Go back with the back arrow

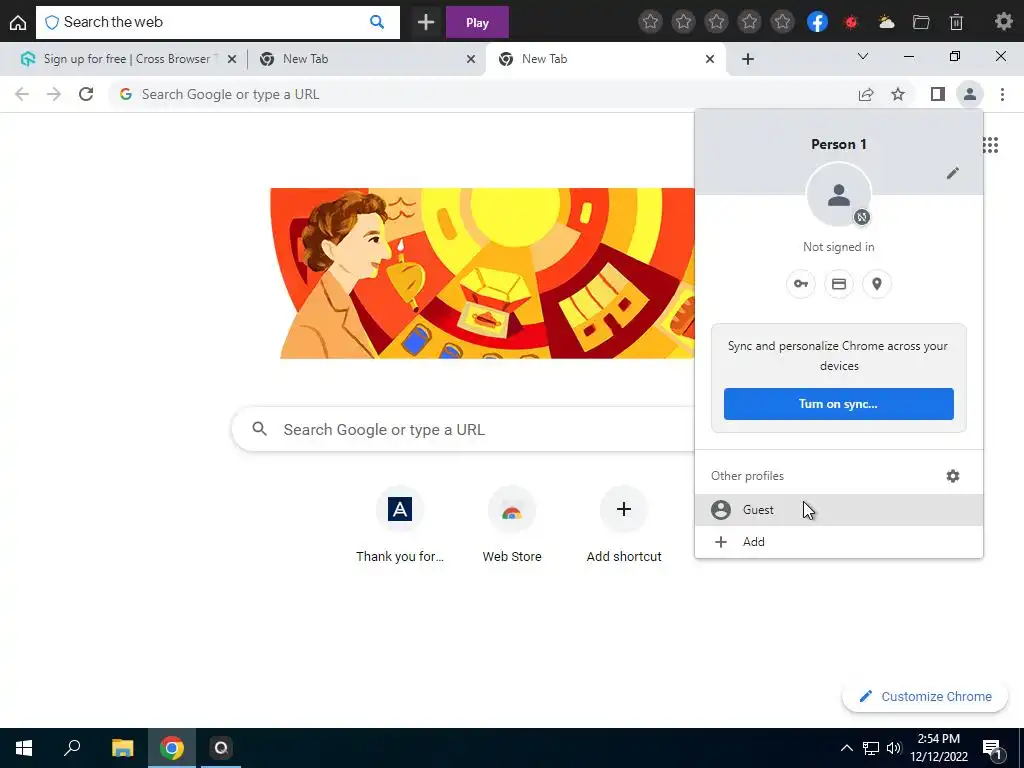tap(22, 94)
